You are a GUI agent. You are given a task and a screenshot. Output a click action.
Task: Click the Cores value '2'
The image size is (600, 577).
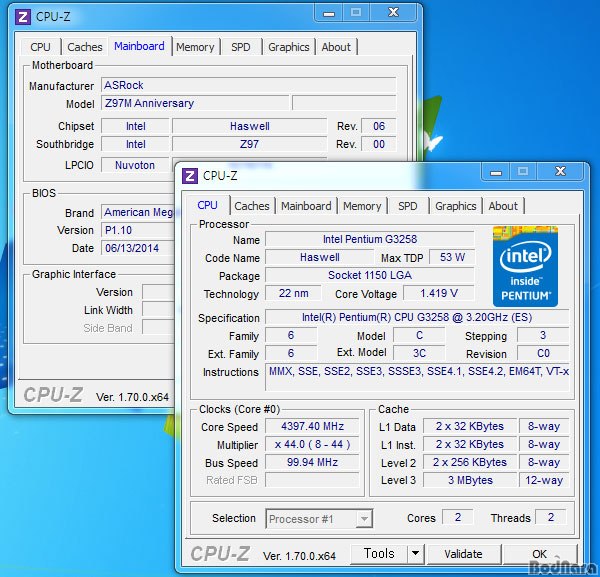[458, 517]
